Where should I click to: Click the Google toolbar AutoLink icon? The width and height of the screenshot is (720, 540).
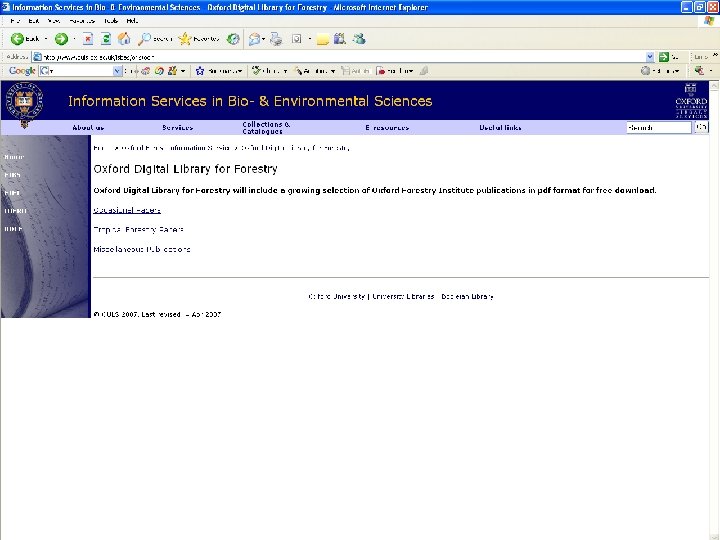298,71
